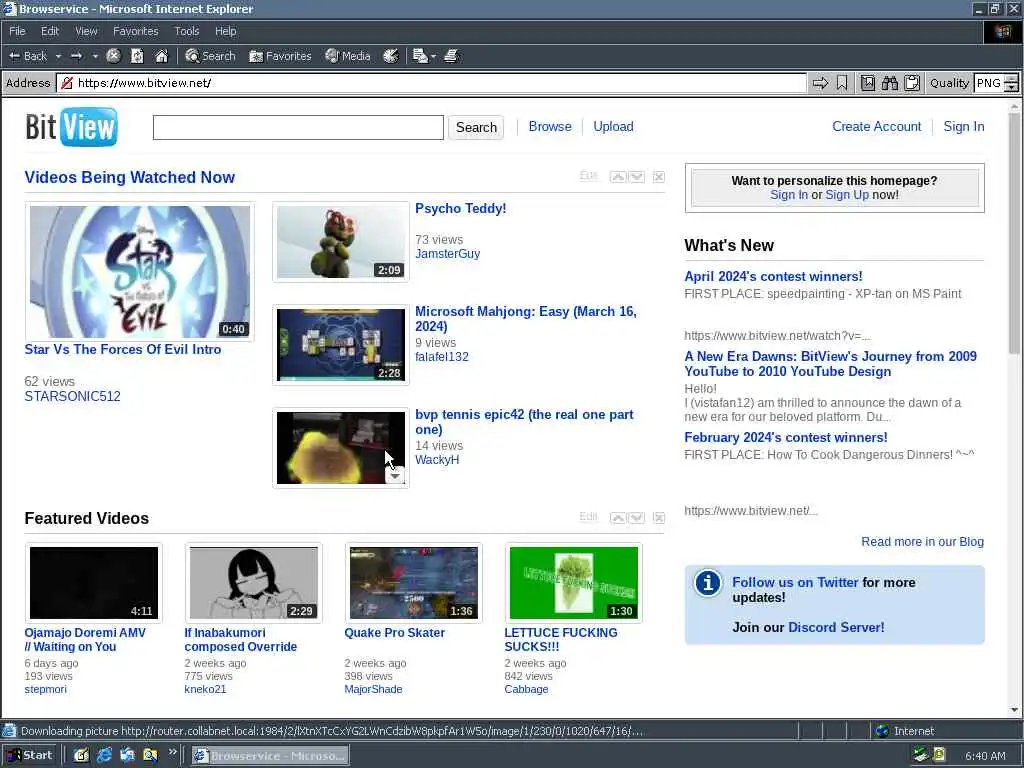
Task: Open the Forward history dropdown arrow
Action: coord(95,56)
